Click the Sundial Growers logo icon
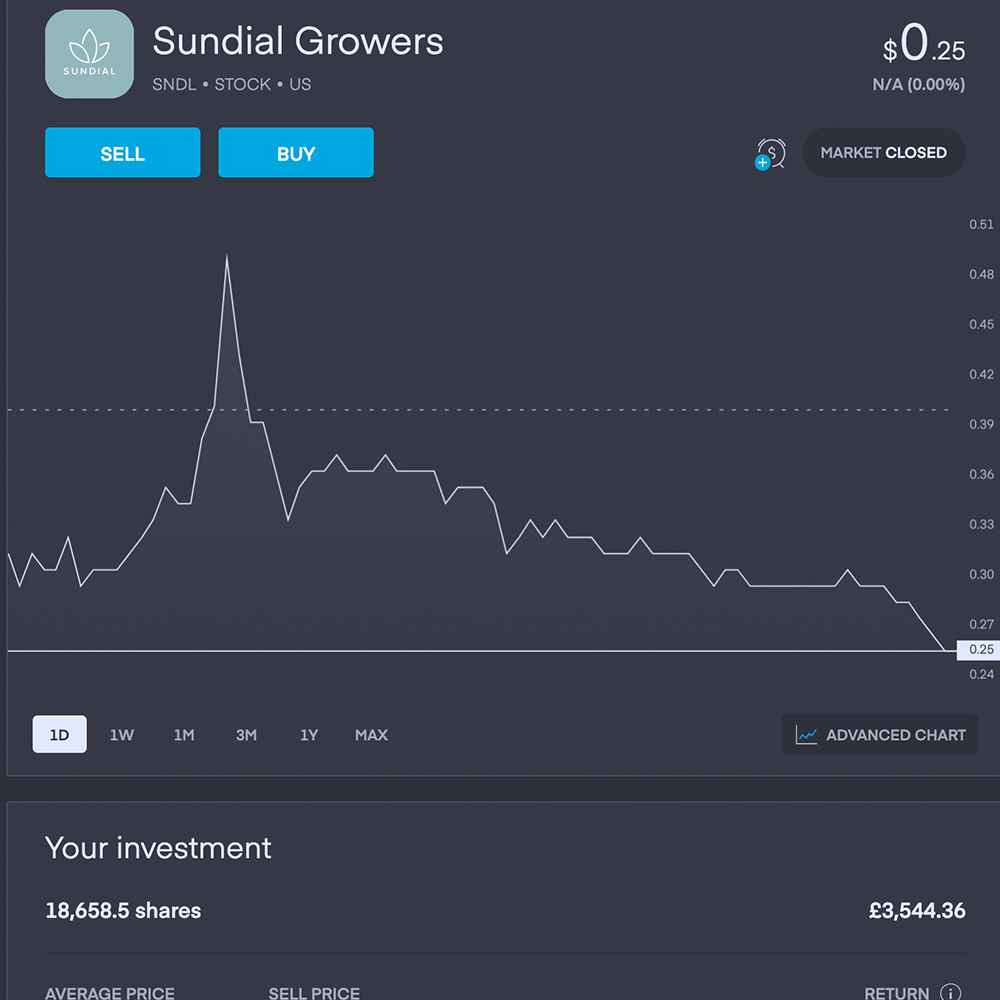1000x1000 pixels. point(89,54)
